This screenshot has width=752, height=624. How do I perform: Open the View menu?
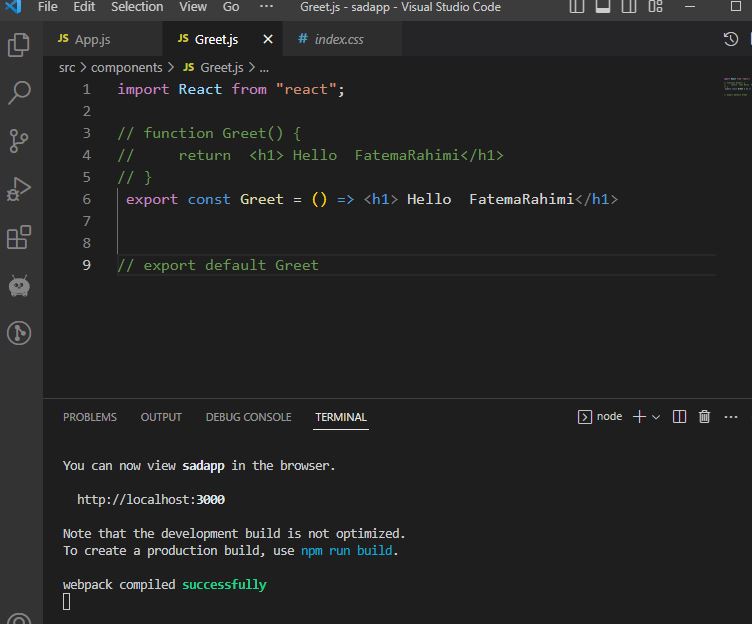tap(193, 7)
